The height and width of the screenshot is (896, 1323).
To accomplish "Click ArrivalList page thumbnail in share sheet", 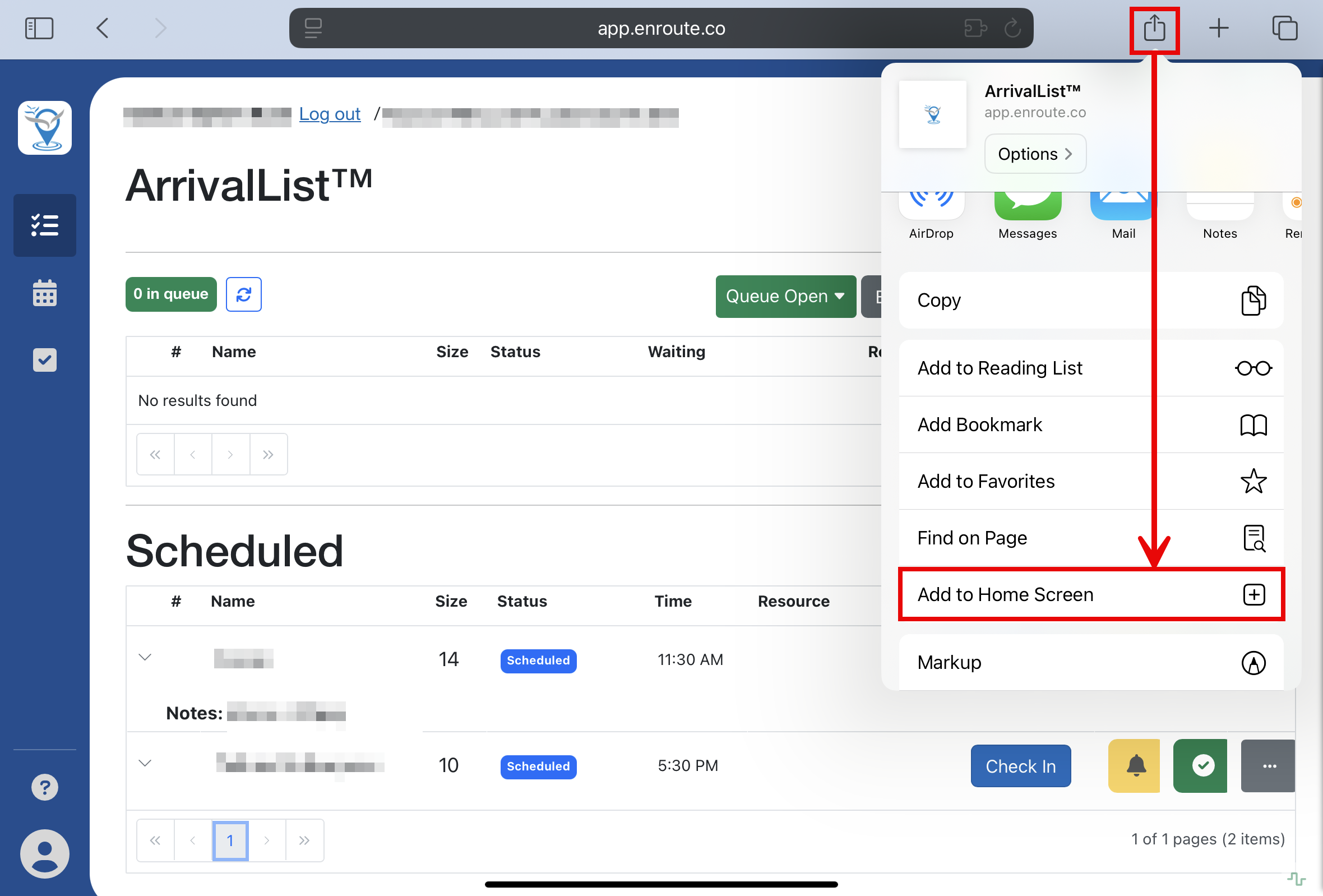I will pyautogui.click(x=932, y=114).
